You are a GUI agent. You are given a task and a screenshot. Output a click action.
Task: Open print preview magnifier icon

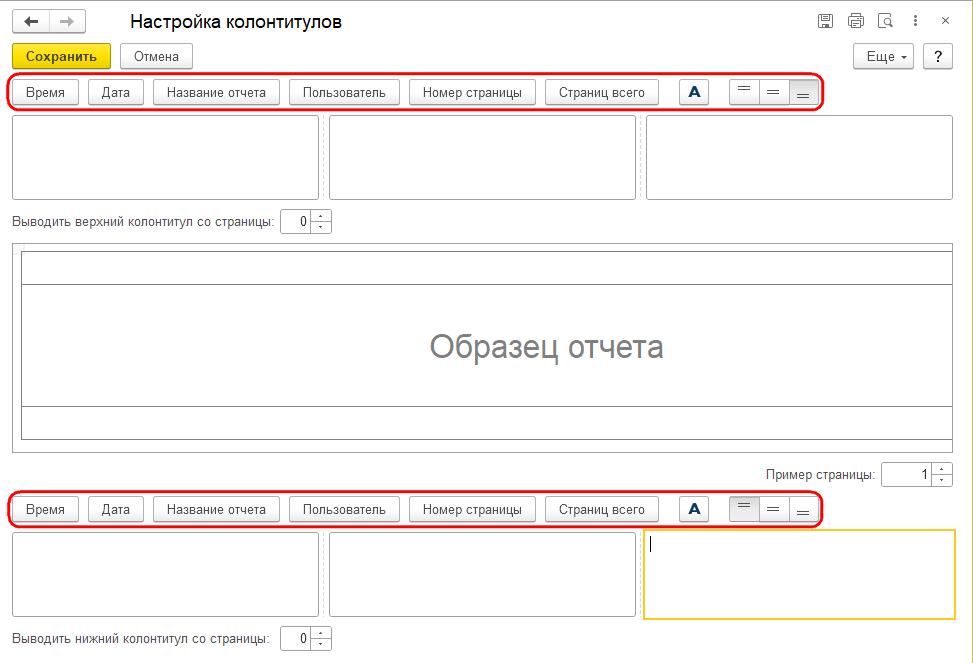click(x=886, y=21)
